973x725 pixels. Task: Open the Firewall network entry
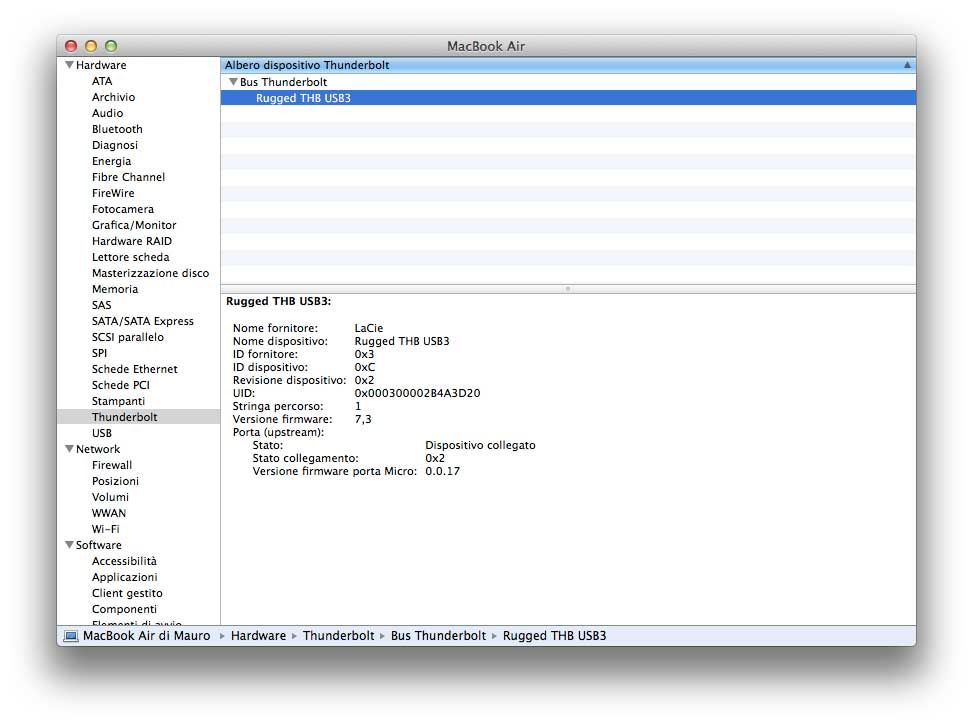[112, 465]
